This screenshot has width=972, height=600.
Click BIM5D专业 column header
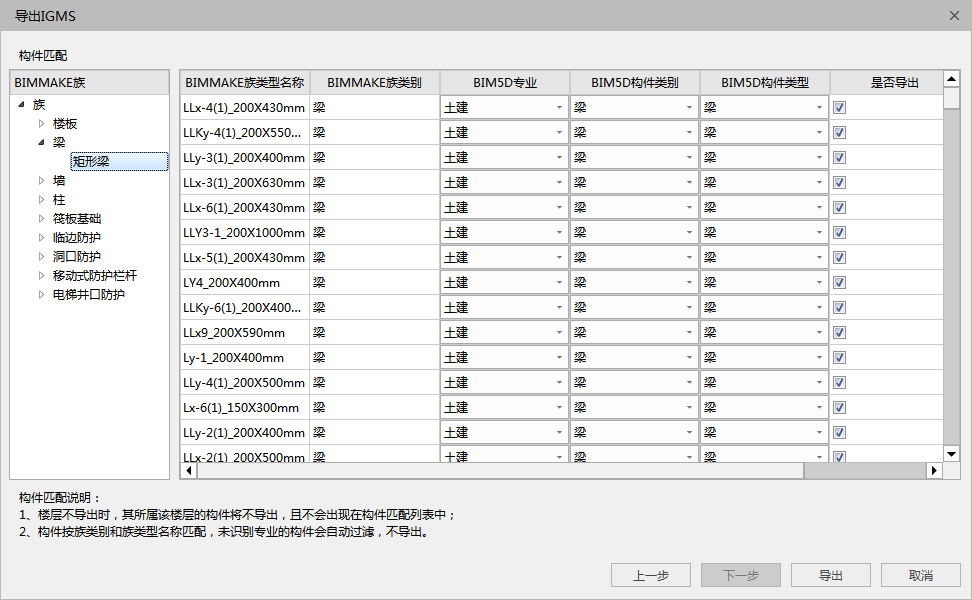pyautogui.click(x=505, y=82)
